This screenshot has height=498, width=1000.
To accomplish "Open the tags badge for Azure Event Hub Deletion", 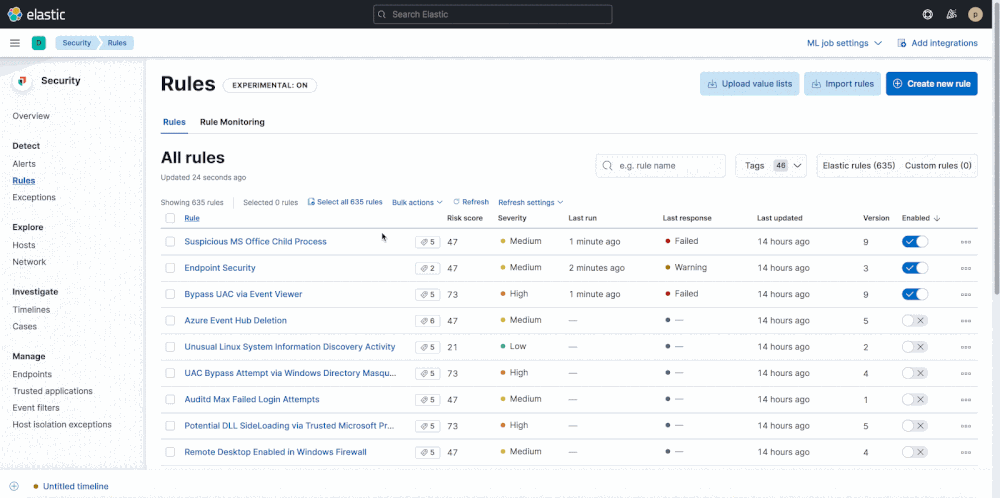I will pos(427,320).
